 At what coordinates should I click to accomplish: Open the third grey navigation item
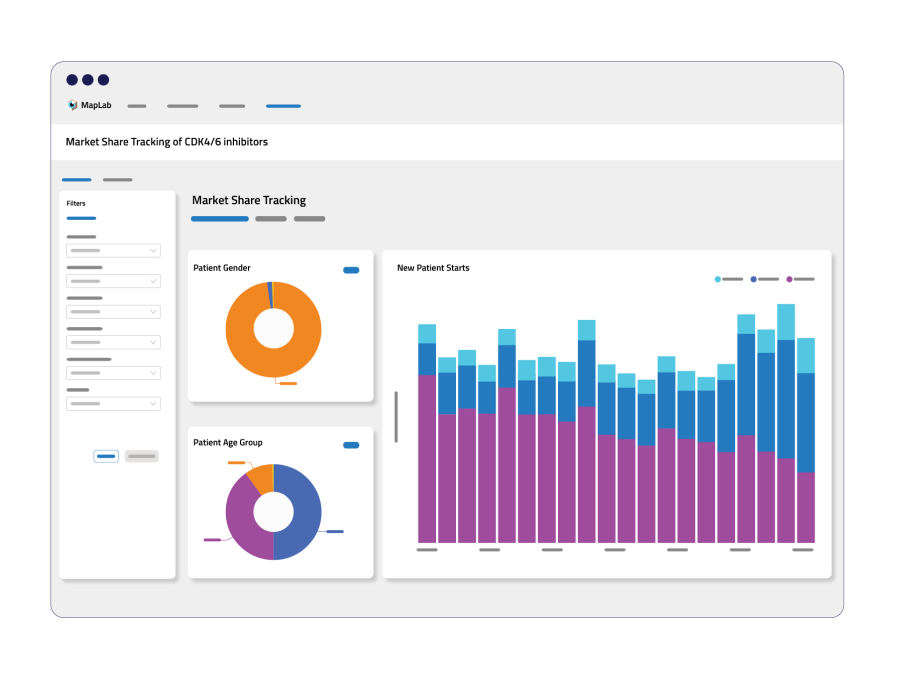(x=232, y=106)
